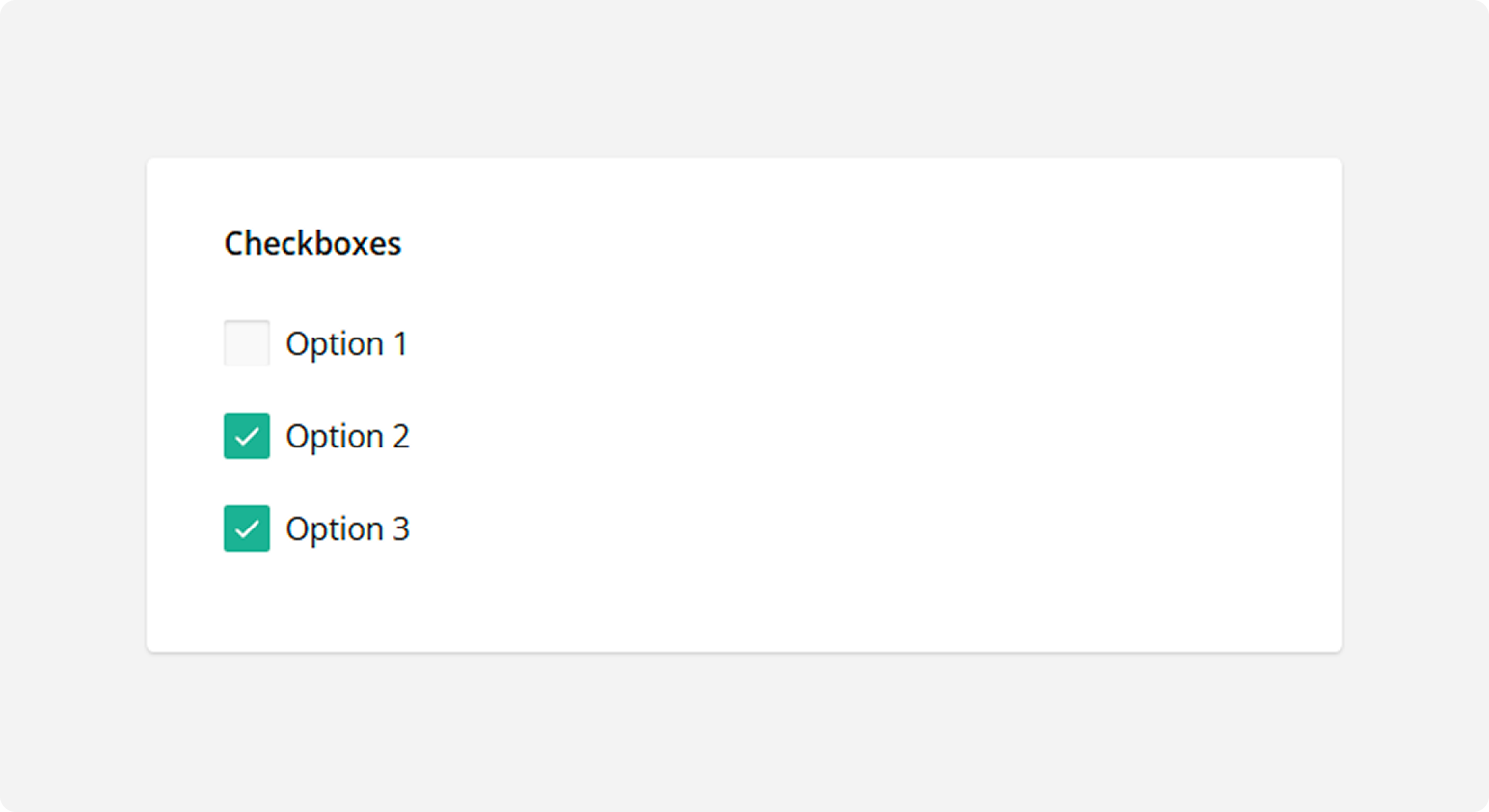Toggle the empty checkbox next to Option 1
The image size is (1489, 812).
point(246,343)
